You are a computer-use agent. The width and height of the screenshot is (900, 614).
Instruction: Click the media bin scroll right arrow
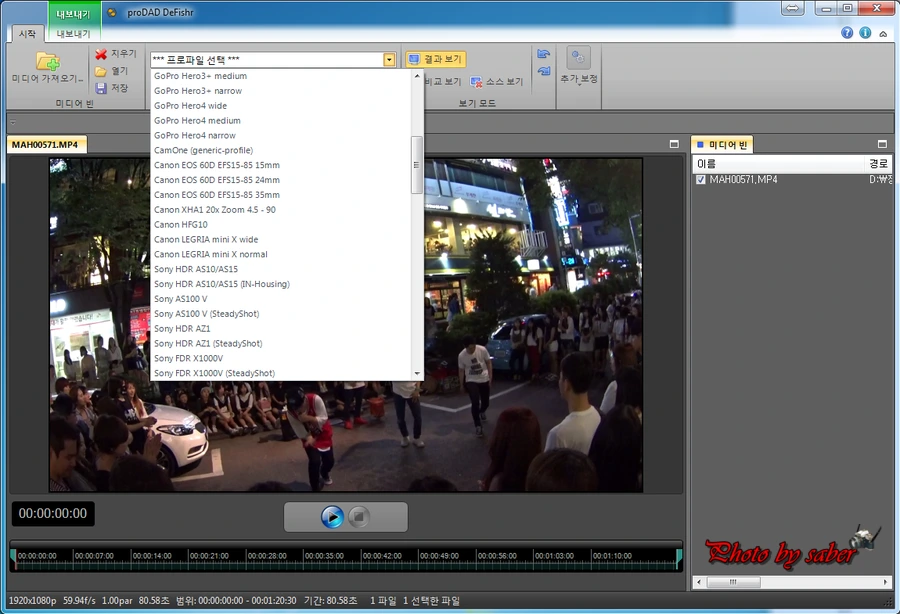coord(885,582)
